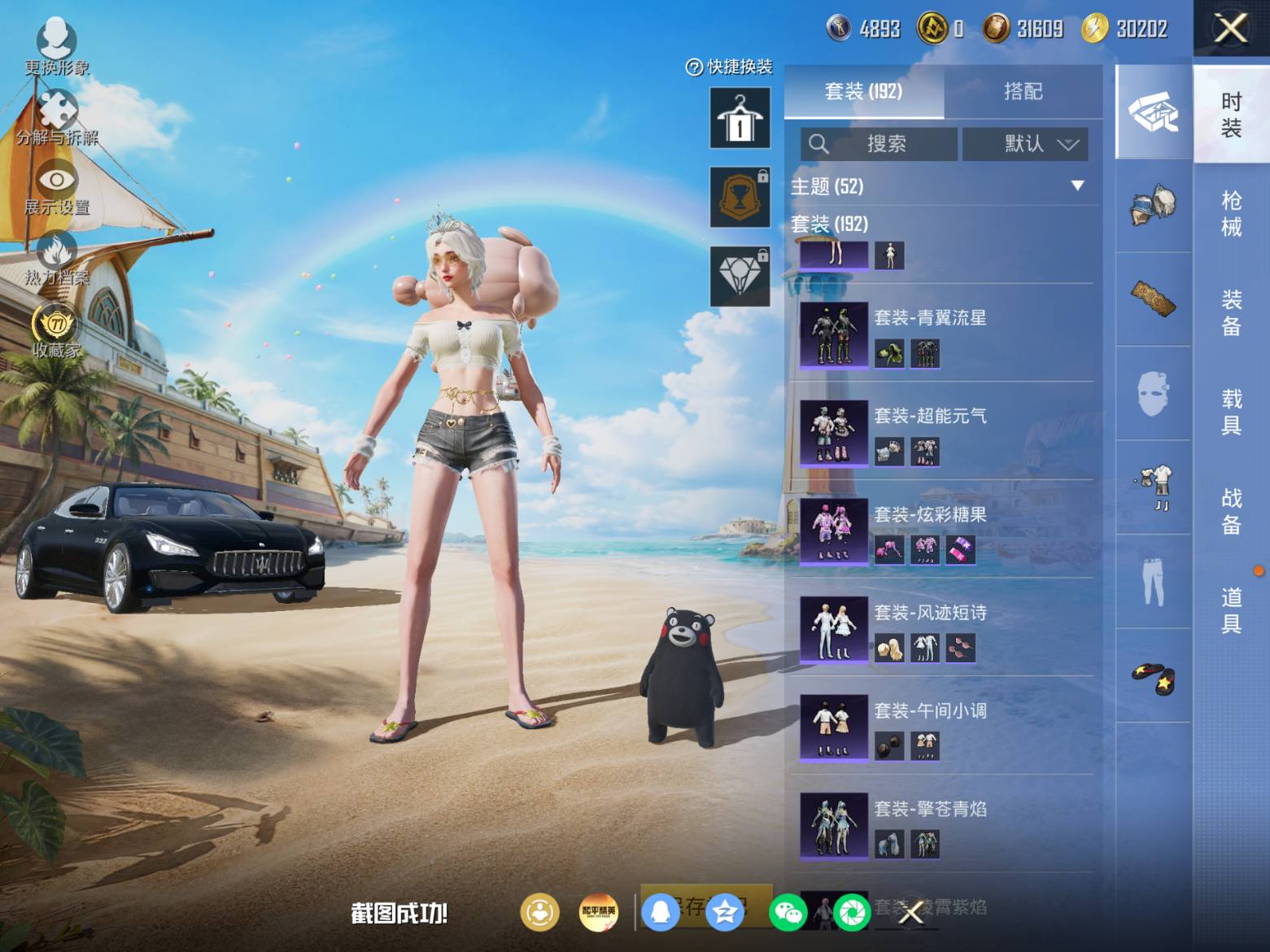
Task: Switch to the 套装 (192) tab
Action: [863, 92]
